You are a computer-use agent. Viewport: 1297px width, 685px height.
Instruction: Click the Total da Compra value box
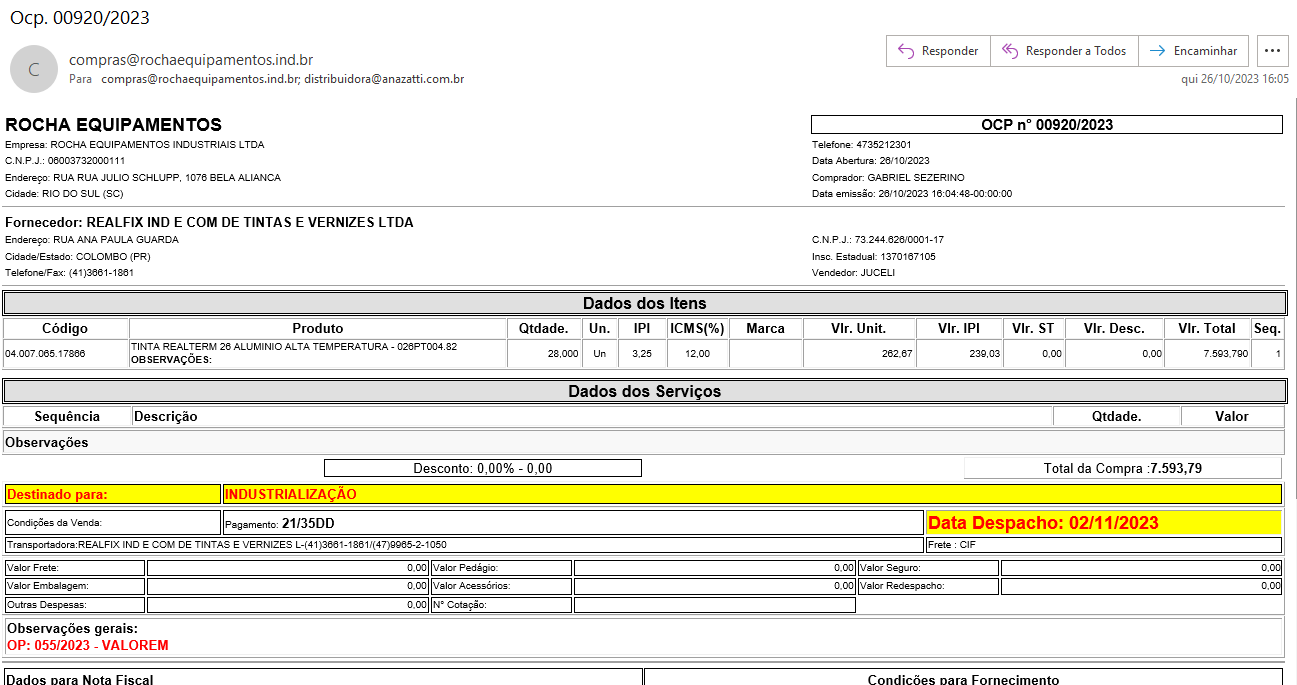[x=1122, y=468]
